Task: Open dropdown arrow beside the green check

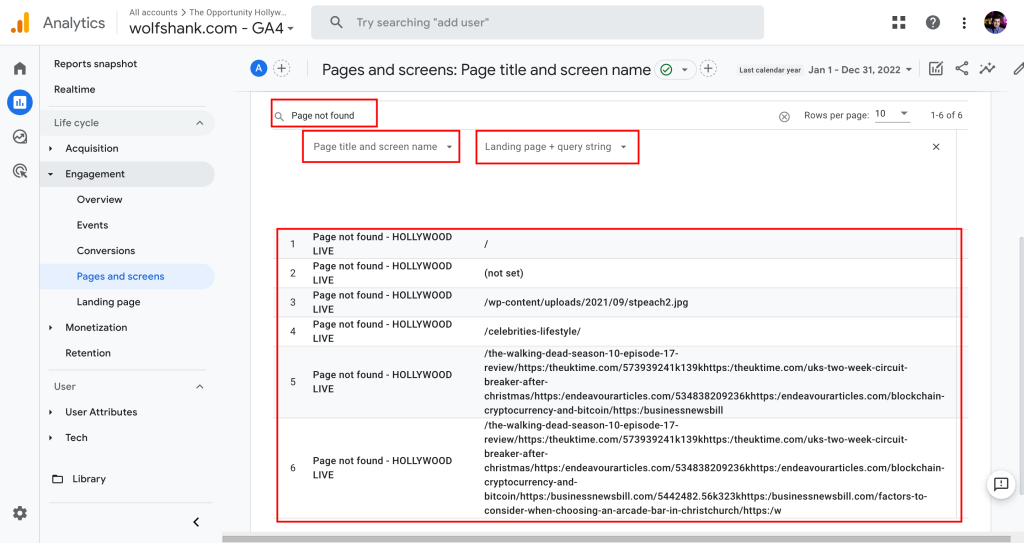Action: click(x=684, y=69)
